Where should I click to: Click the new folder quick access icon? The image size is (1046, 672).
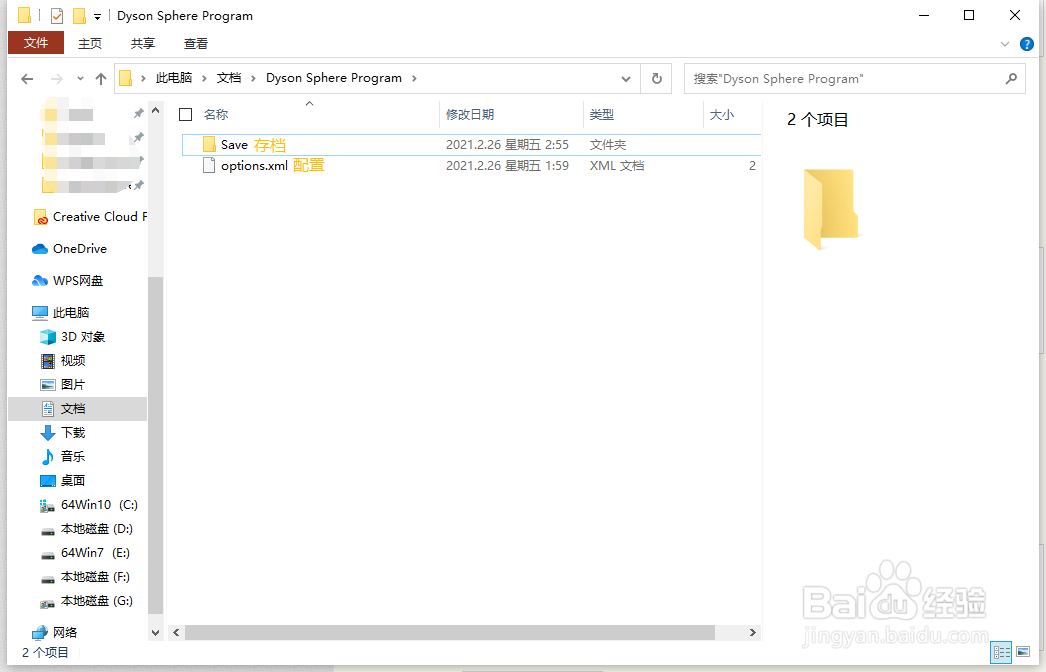tap(79, 15)
